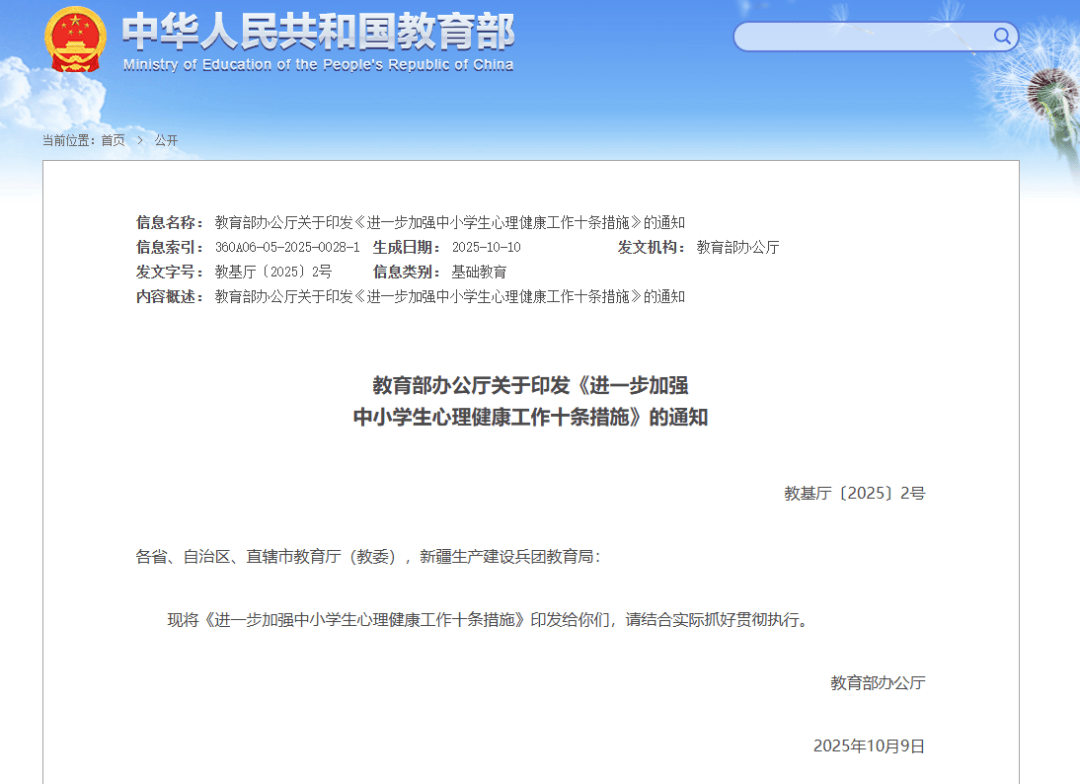Click the signing date 2025年10月9日
1080x784 pixels.
click(868, 746)
